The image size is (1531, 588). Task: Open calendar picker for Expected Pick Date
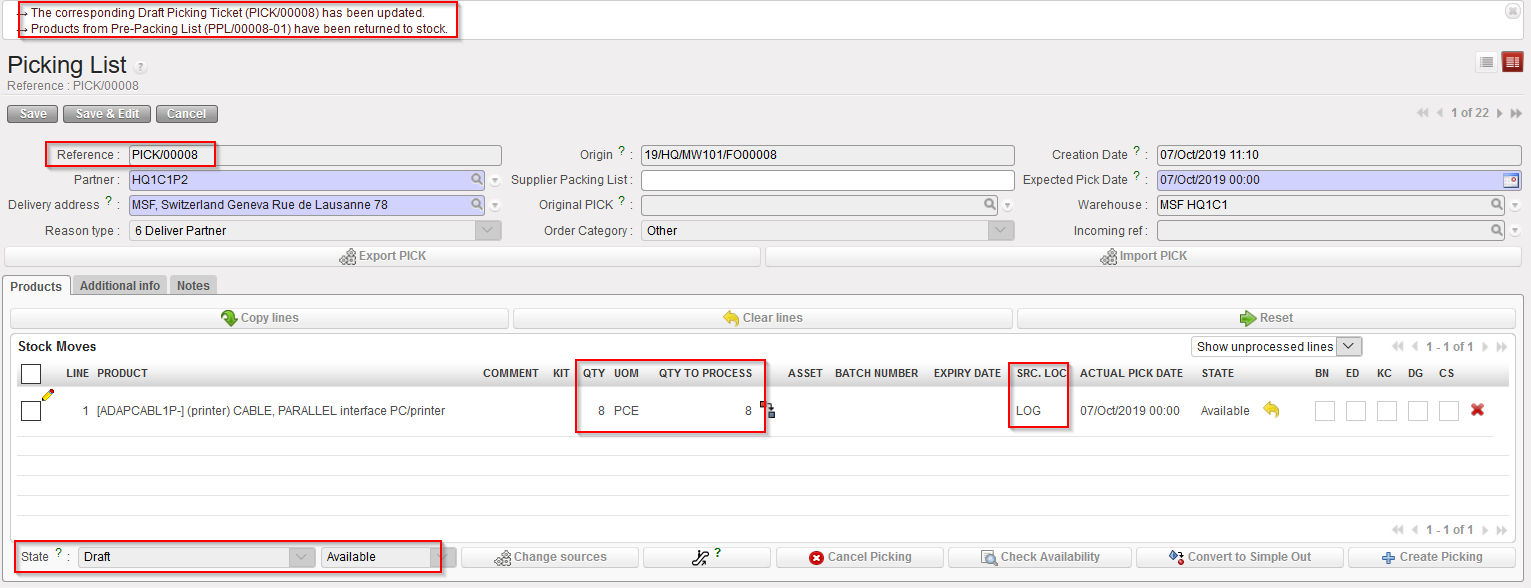coord(1510,180)
